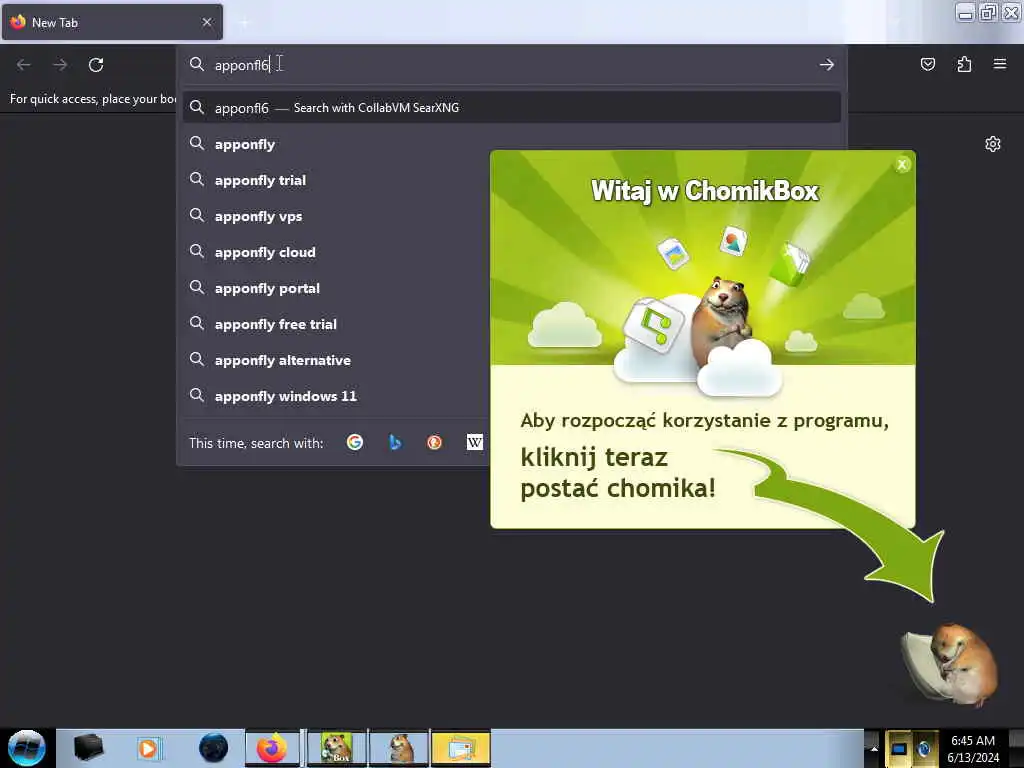This screenshot has height=768, width=1024.
Task: Open the Firefox hamburger menu
Action: pos(1000,64)
